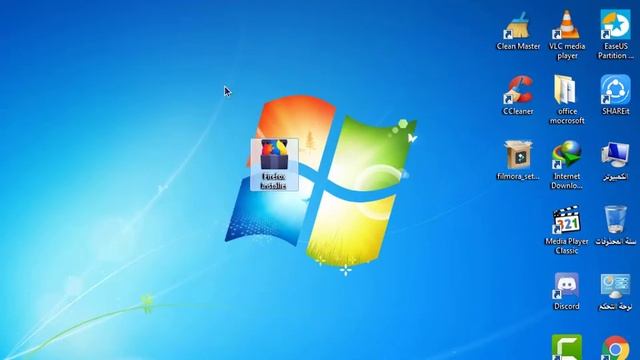Screen dimensions: 640x360
Task: Click the Firefox Installer icon on desktop
Action: click(x=274, y=154)
